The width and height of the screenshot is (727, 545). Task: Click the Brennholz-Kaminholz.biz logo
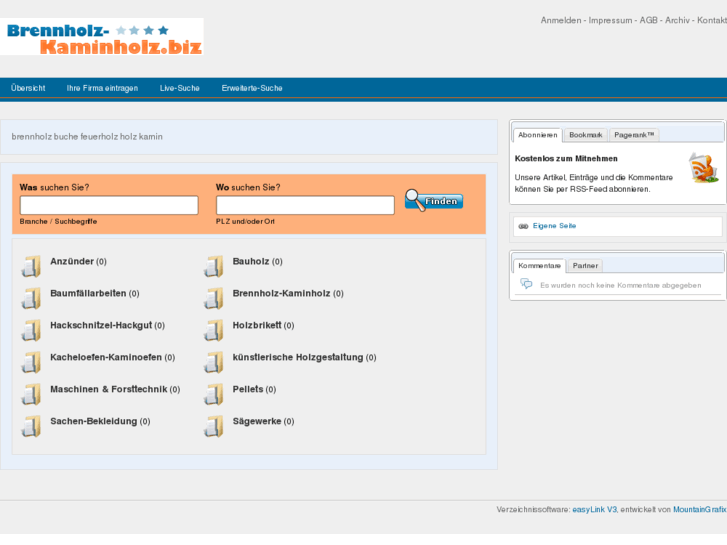click(102, 37)
